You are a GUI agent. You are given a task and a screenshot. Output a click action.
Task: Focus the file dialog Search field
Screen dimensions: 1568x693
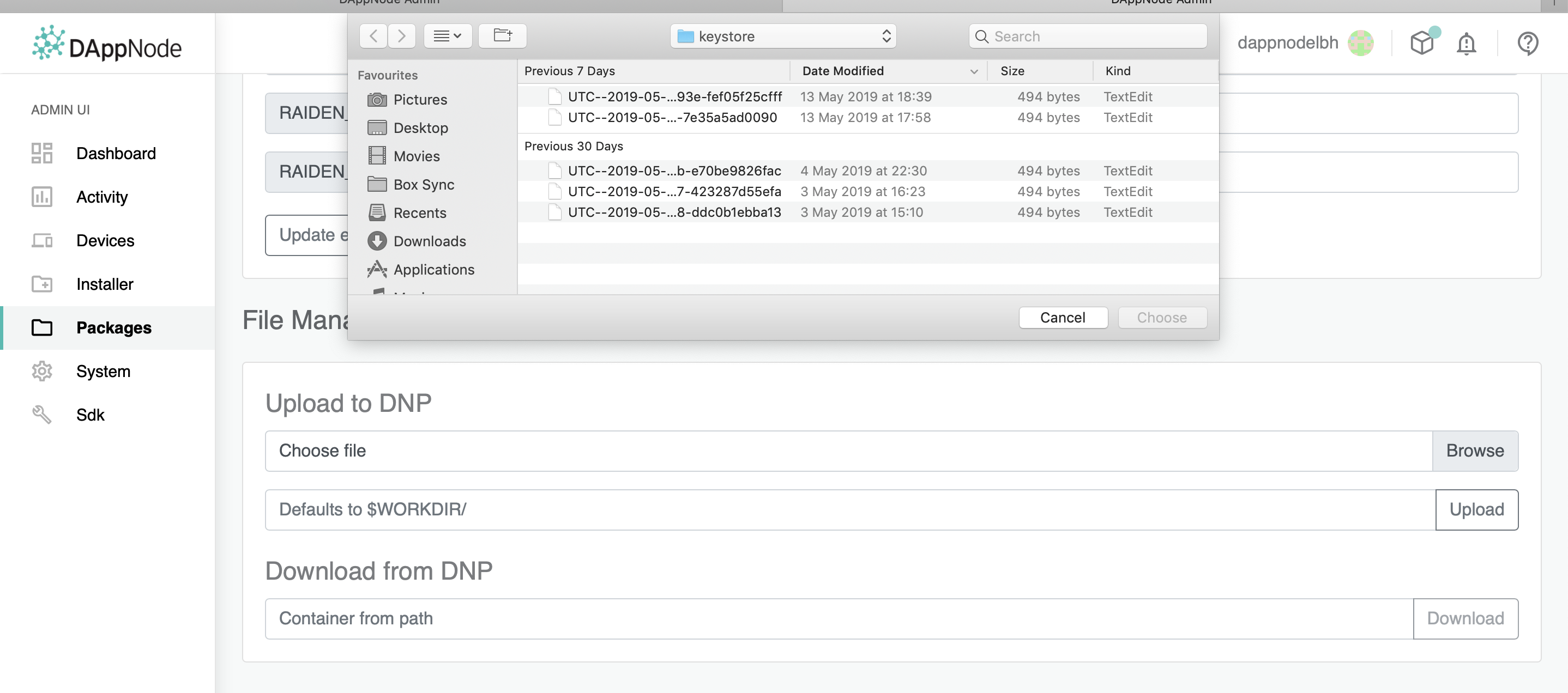1096,37
